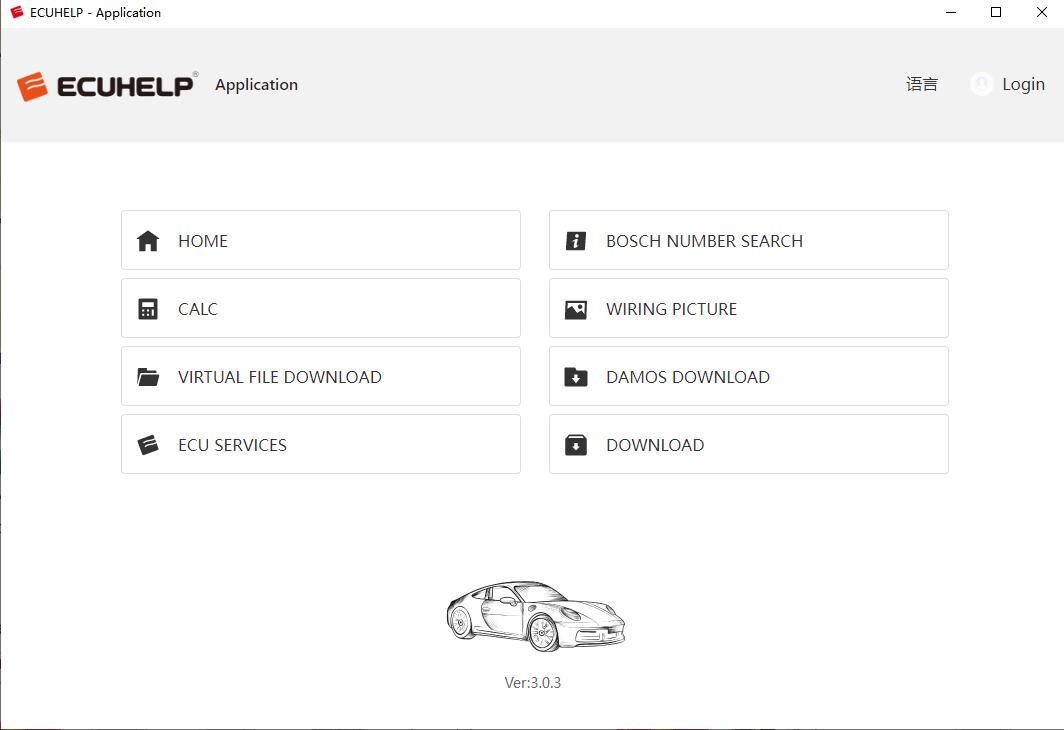Click the calculator icon next to CALC
Screen dimensions: 1064x730
(x=147, y=309)
